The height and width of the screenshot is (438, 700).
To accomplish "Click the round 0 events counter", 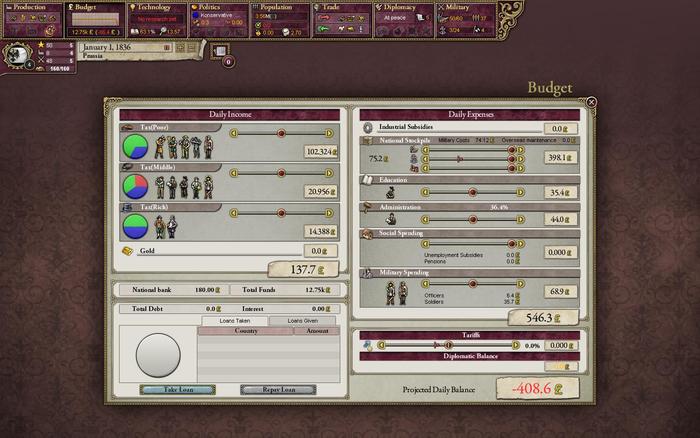I will pyautogui.click(x=229, y=62).
